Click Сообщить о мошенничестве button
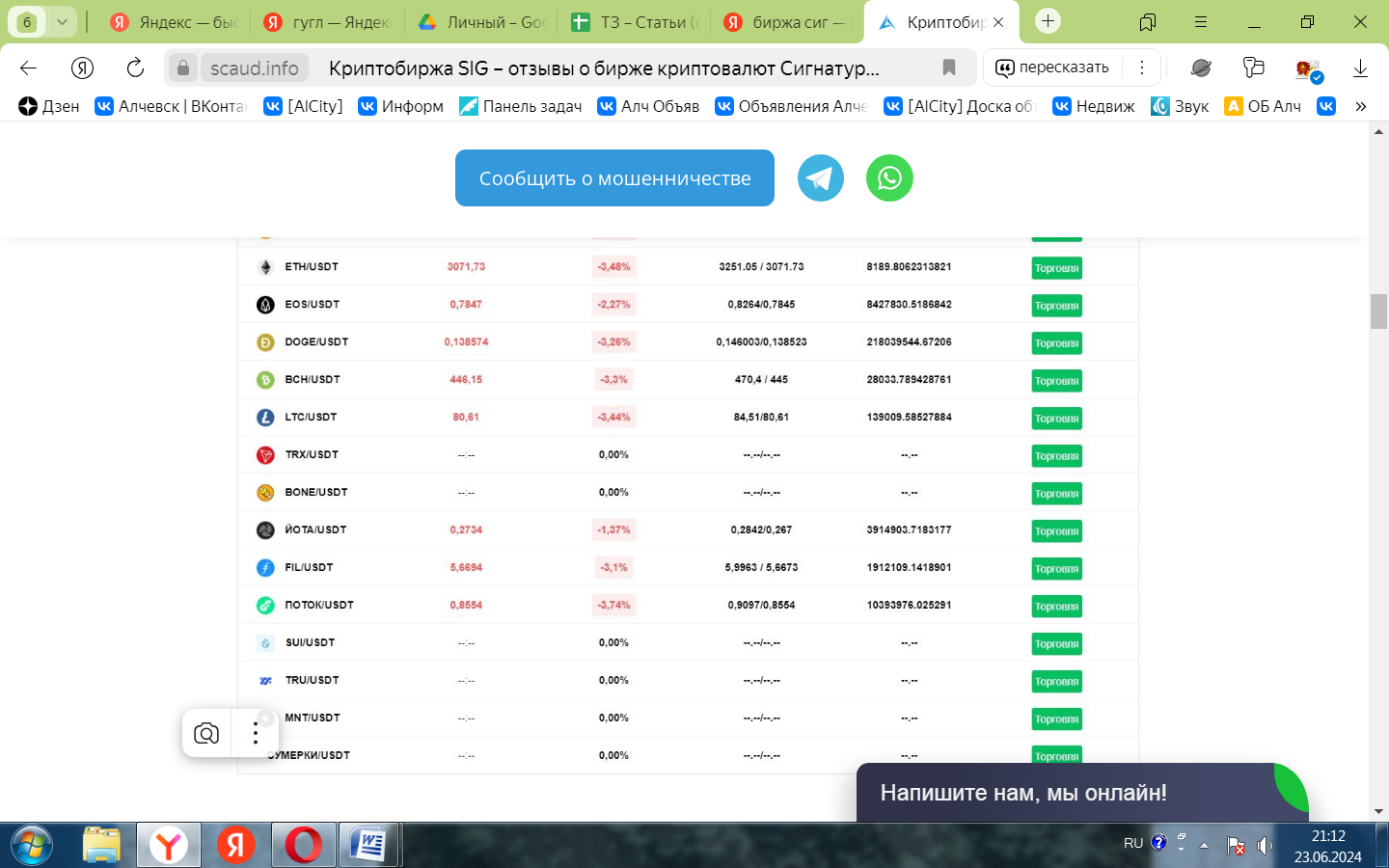Screen dimensions: 1389x868 (614, 177)
